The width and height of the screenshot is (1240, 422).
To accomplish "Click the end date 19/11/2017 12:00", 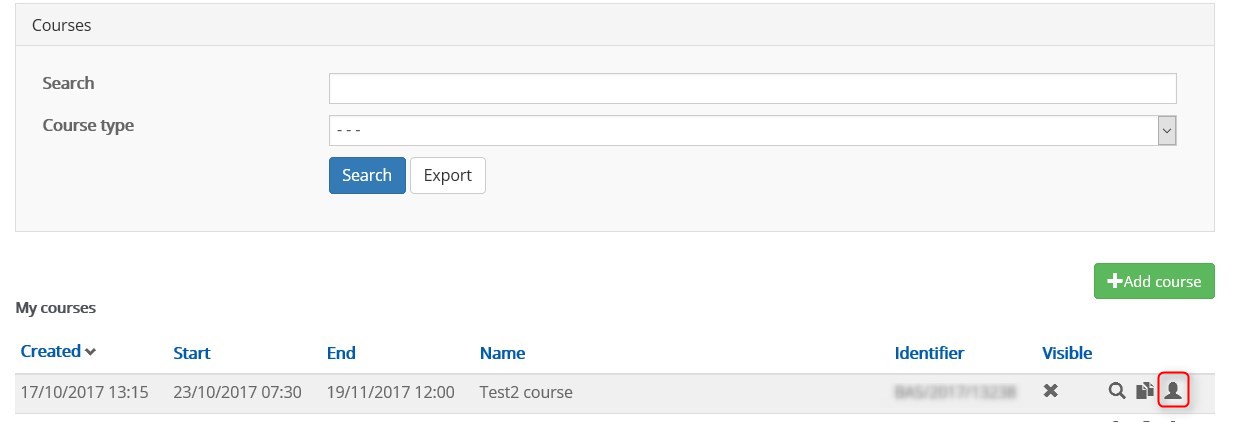I will tap(390, 392).
